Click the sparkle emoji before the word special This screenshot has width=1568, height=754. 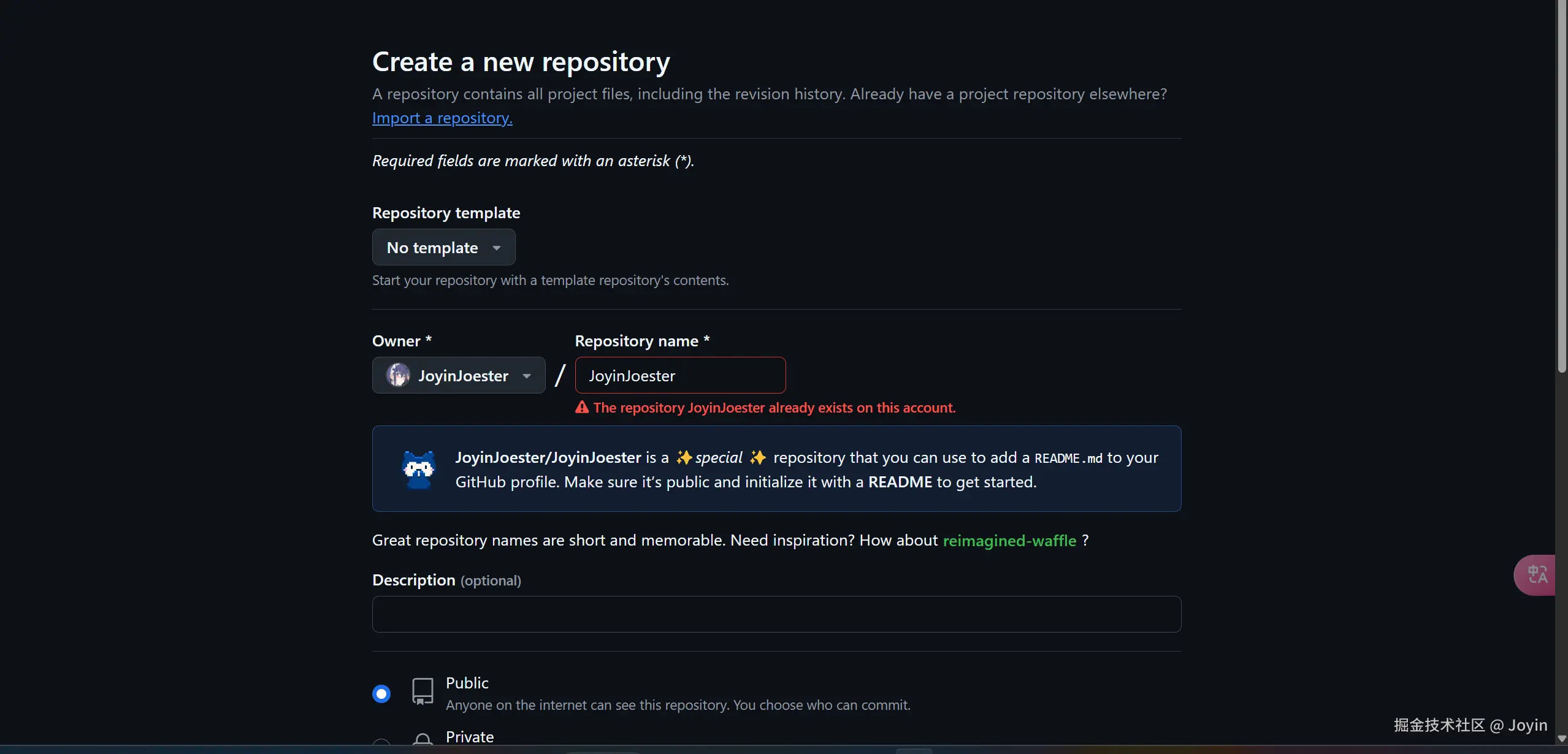click(x=684, y=458)
